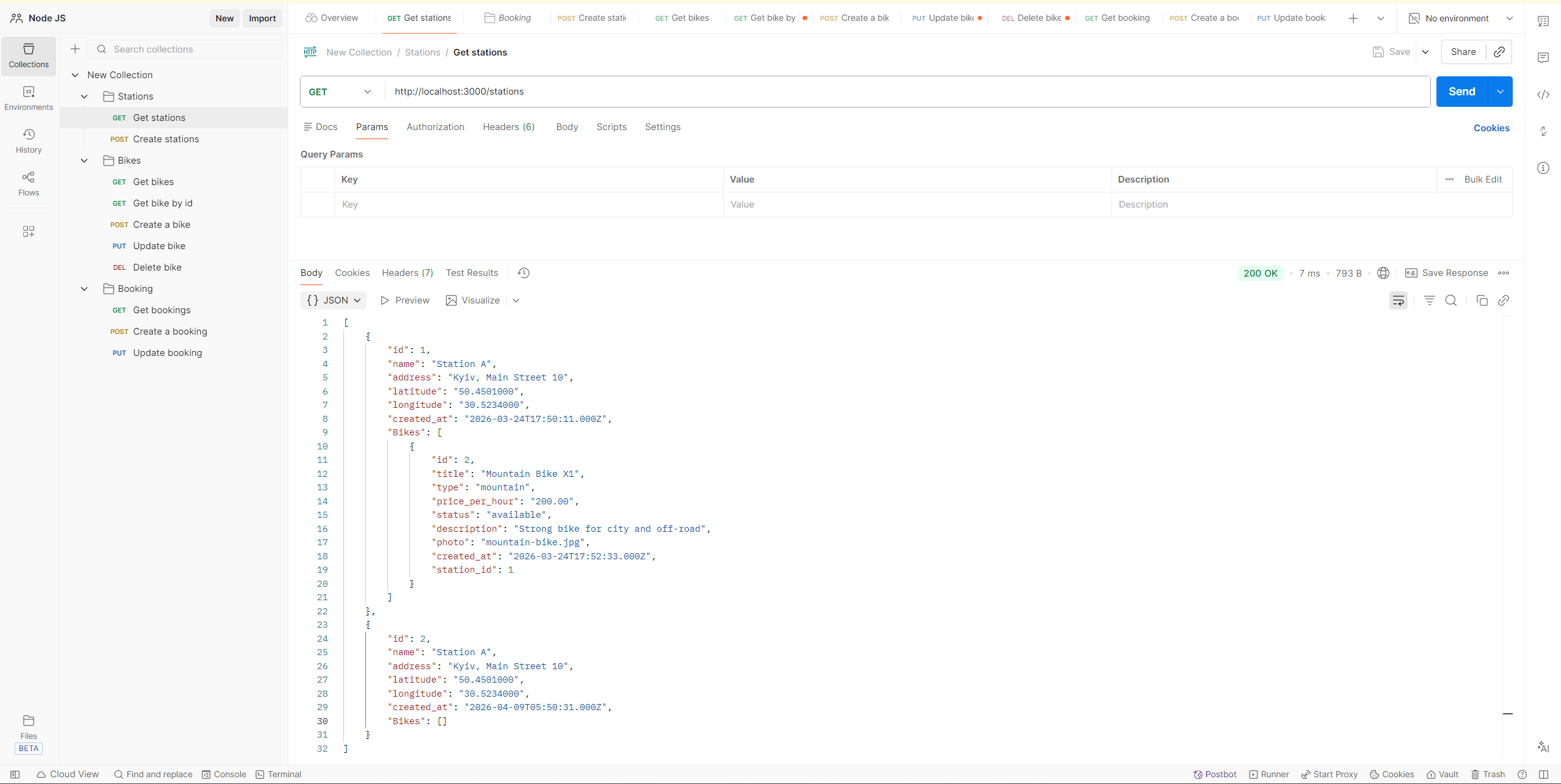Open the History sidebar panel

pyautogui.click(x=29, y=140)
